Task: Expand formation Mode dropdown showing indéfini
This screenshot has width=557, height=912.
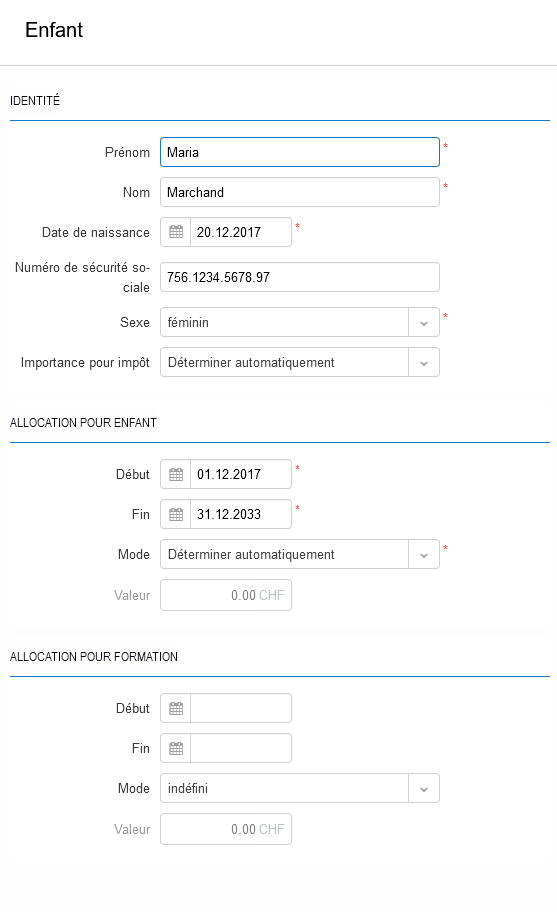Action: coord(424,788)
